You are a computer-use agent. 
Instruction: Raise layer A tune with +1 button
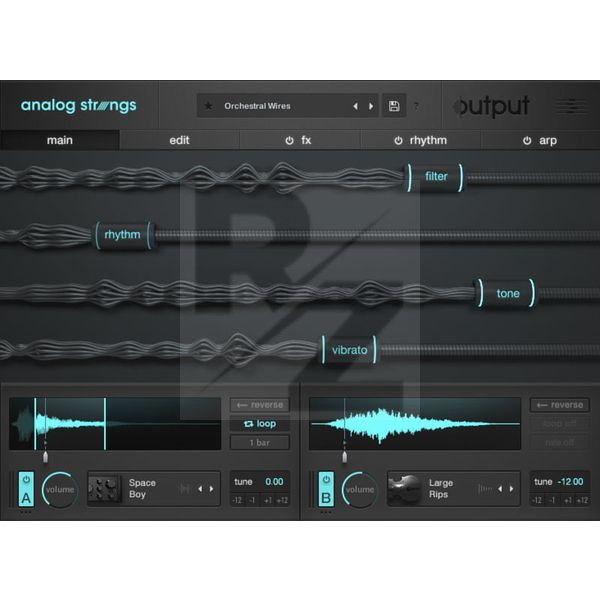(267, 500)
